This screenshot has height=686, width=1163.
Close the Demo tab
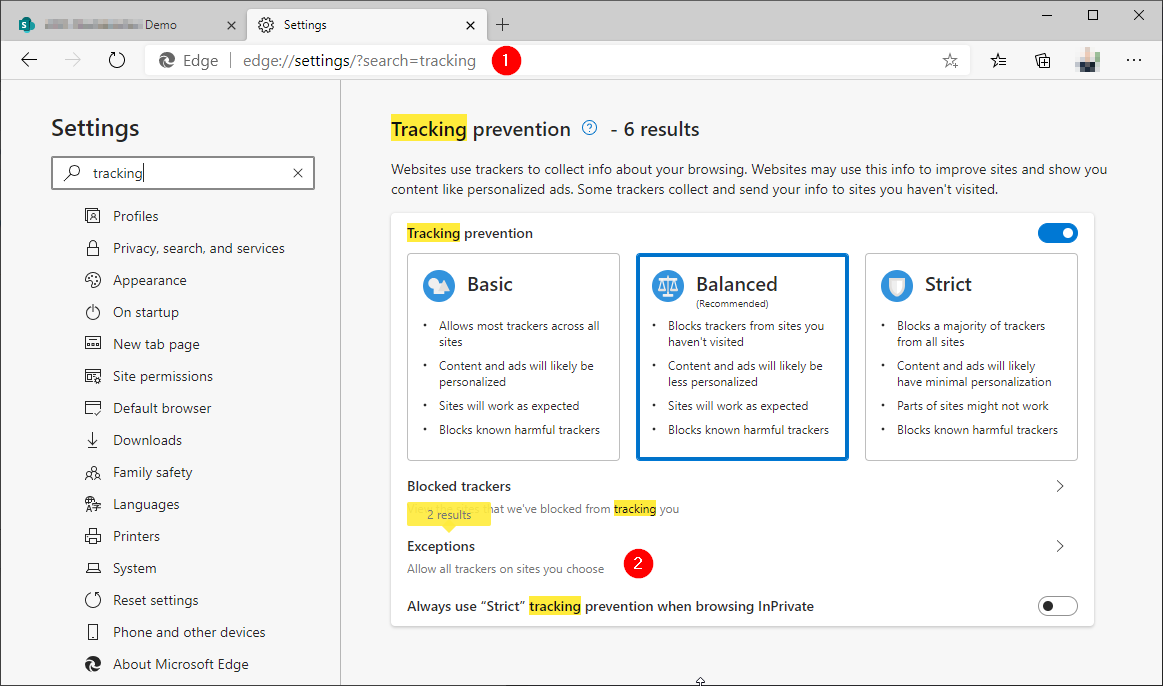coord(231,25)
